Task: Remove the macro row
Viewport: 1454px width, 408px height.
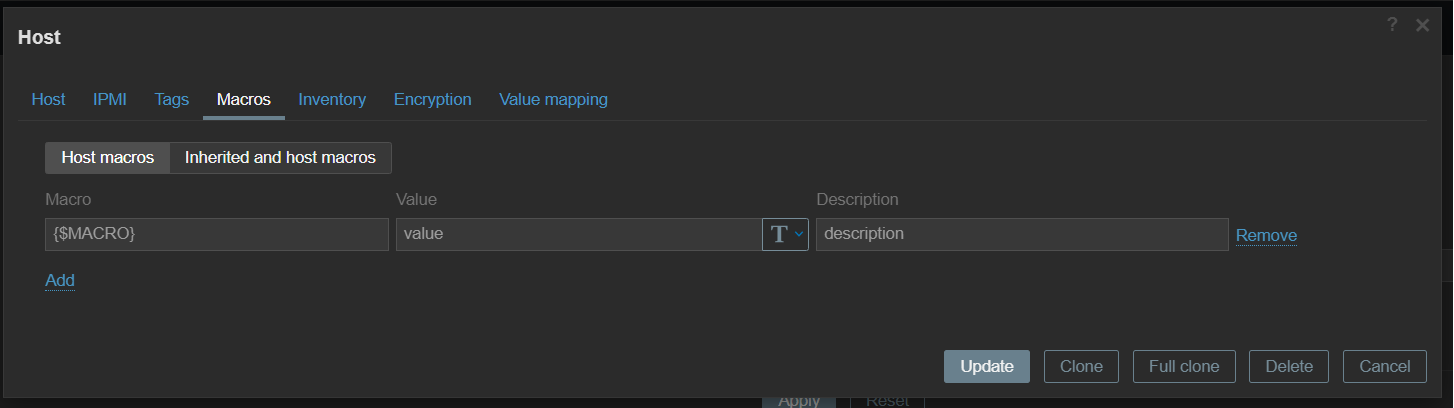Action: (x=1266, y=236)
